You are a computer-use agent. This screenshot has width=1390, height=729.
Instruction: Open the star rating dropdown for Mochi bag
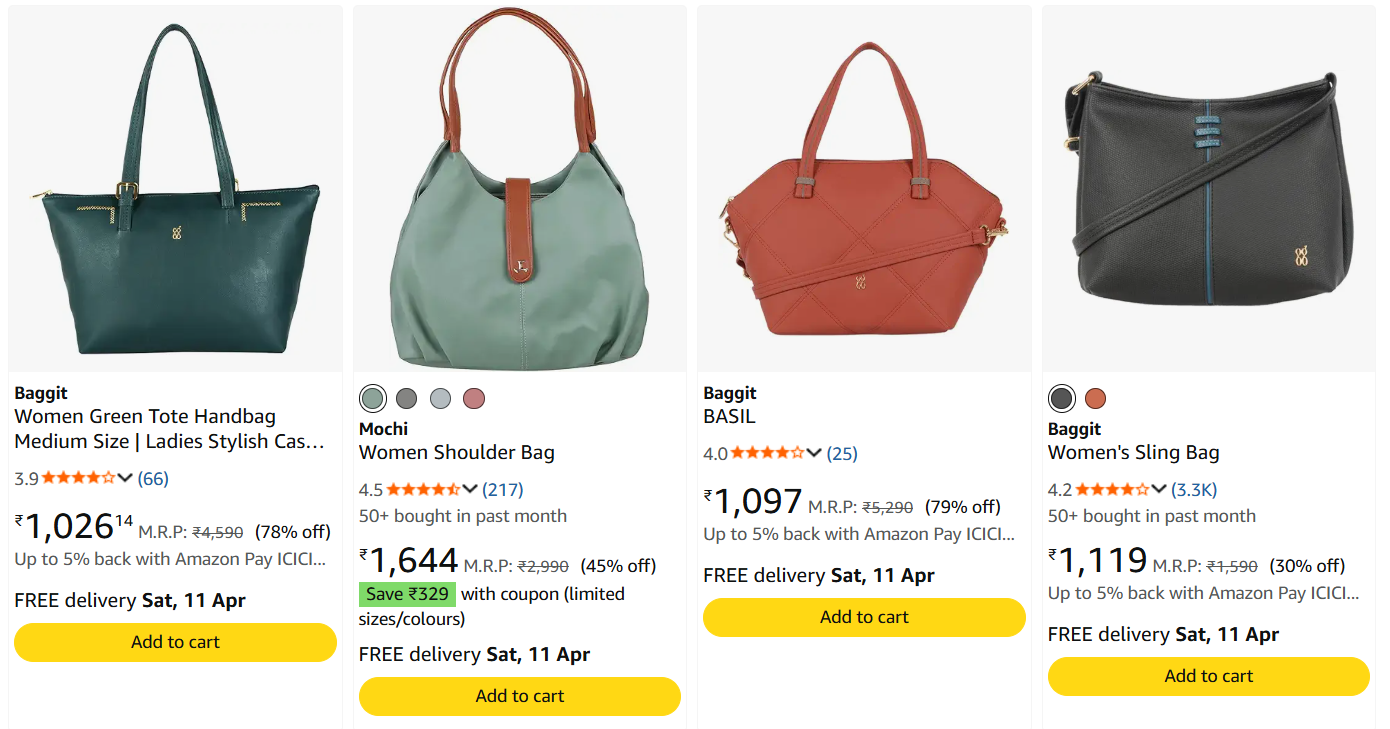469,489
